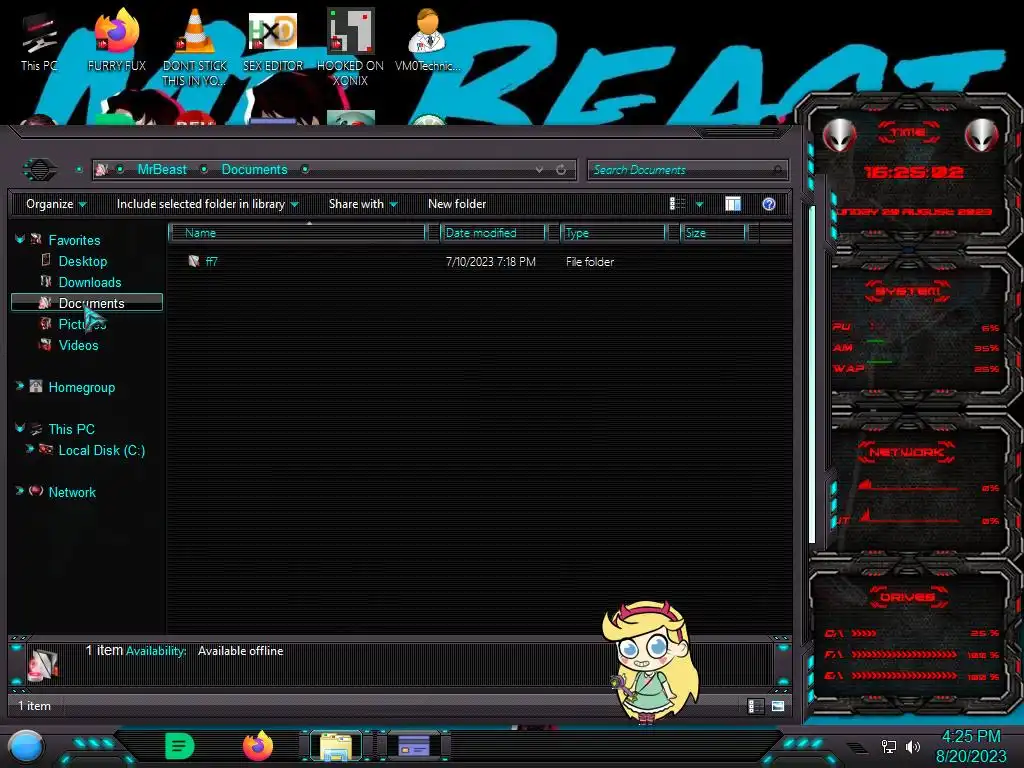Sort by the Size column header
The width and height of the screenshot is (1024, 768).
pyautogui.click(x=712, y=232)
